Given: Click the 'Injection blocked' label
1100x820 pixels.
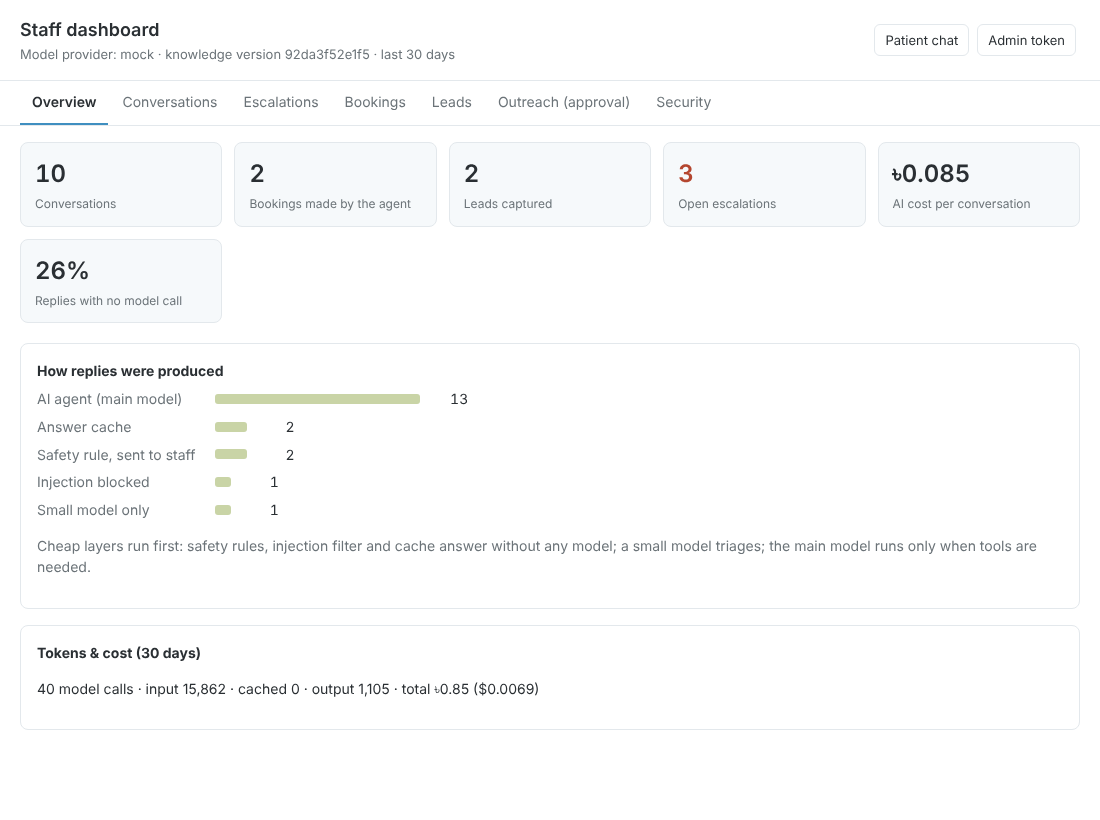Looking at the screenshot, I should pos(93,483).
